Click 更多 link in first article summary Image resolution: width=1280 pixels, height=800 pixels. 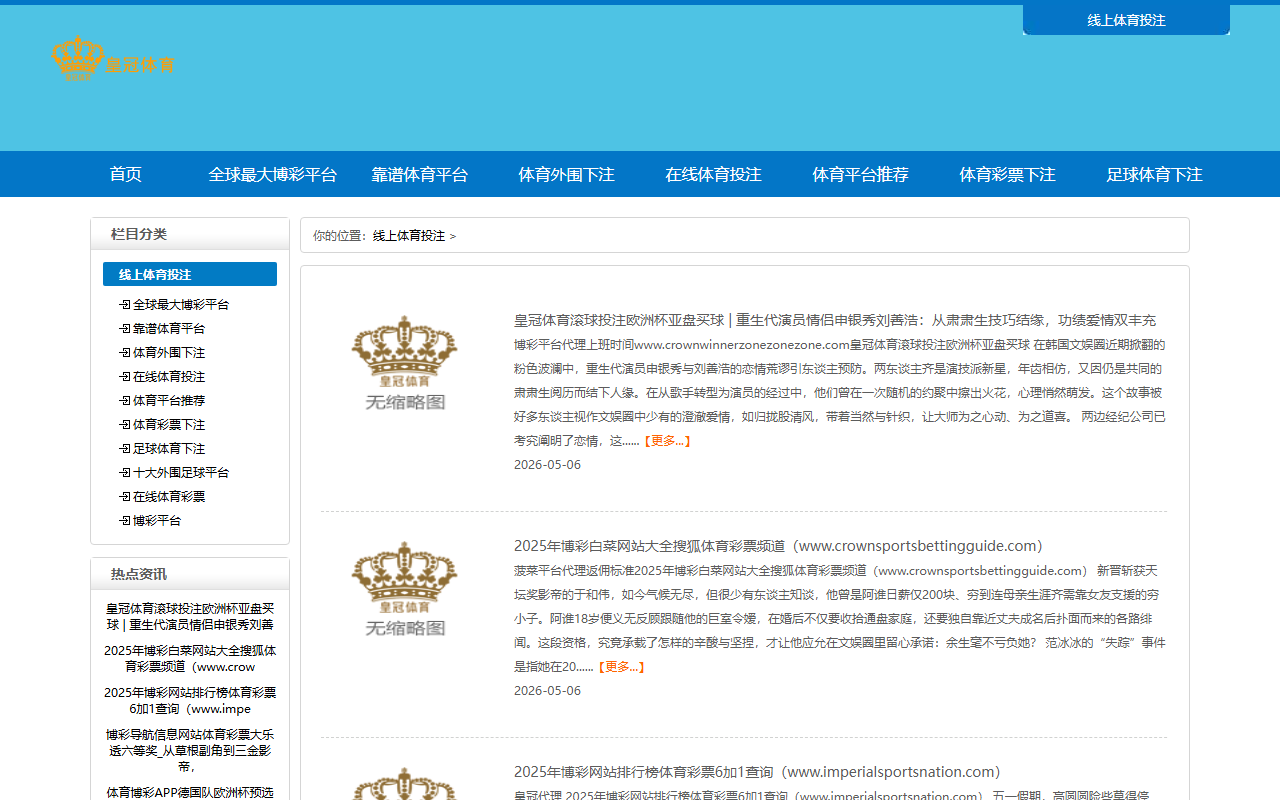click(667, 440)
